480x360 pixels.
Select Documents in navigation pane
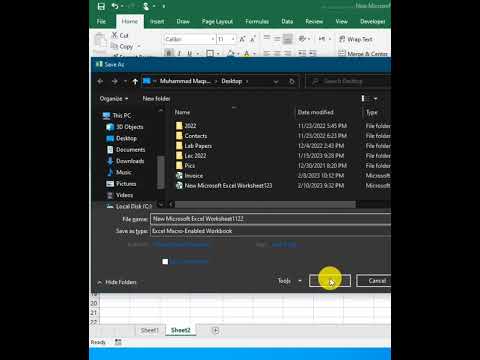pos(126,150)
